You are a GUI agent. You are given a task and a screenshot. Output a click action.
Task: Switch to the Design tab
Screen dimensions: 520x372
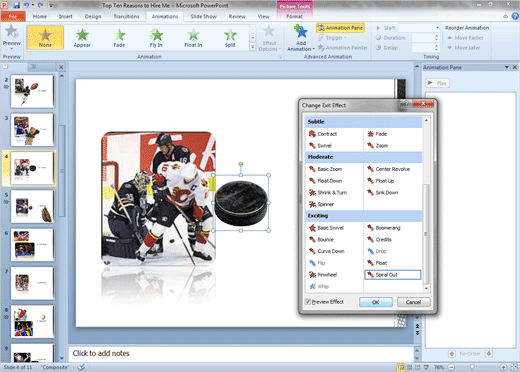pyautogui.click(x=93, y=16)
